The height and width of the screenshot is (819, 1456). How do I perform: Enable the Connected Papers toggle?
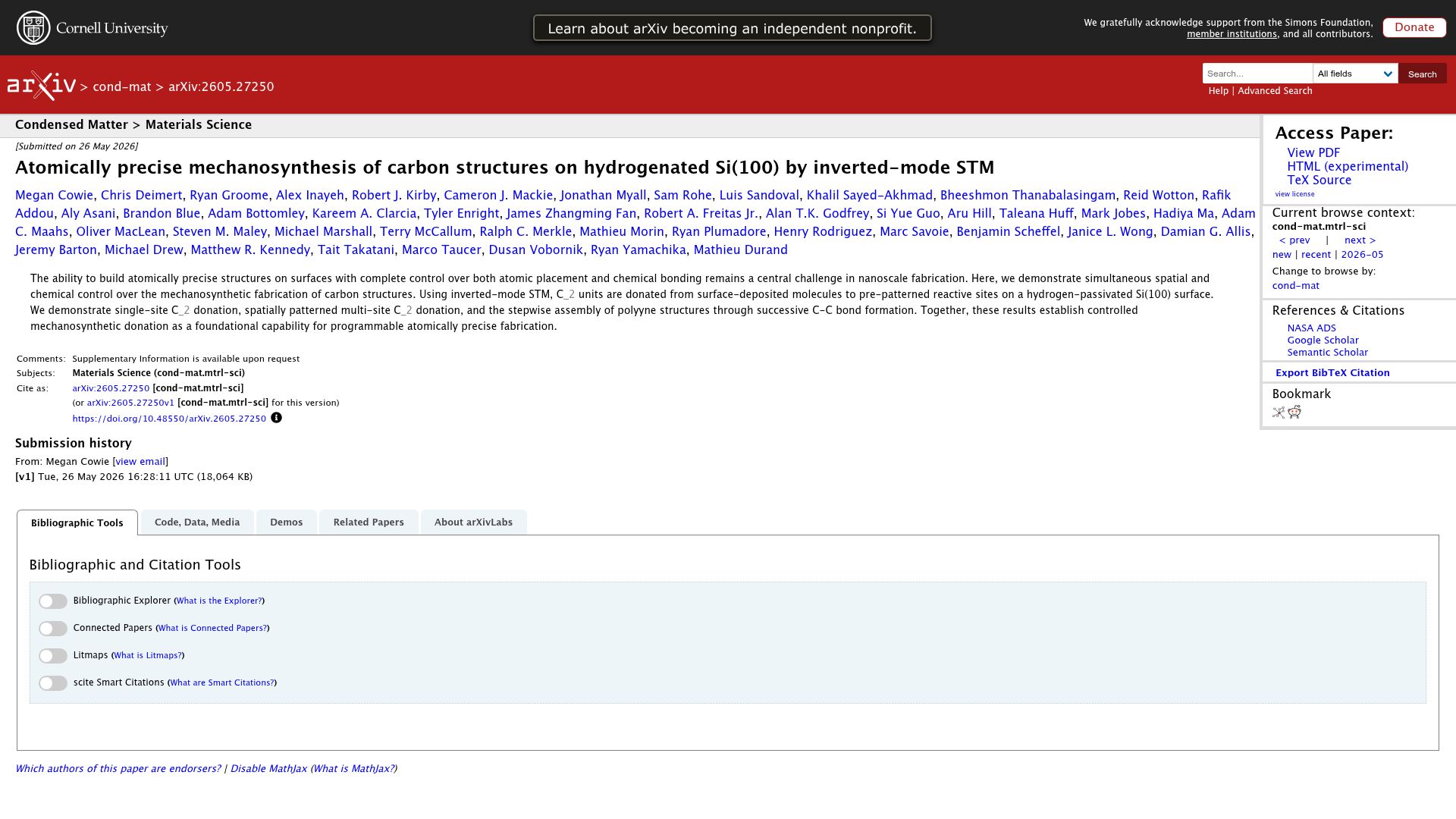pos(53,629)
